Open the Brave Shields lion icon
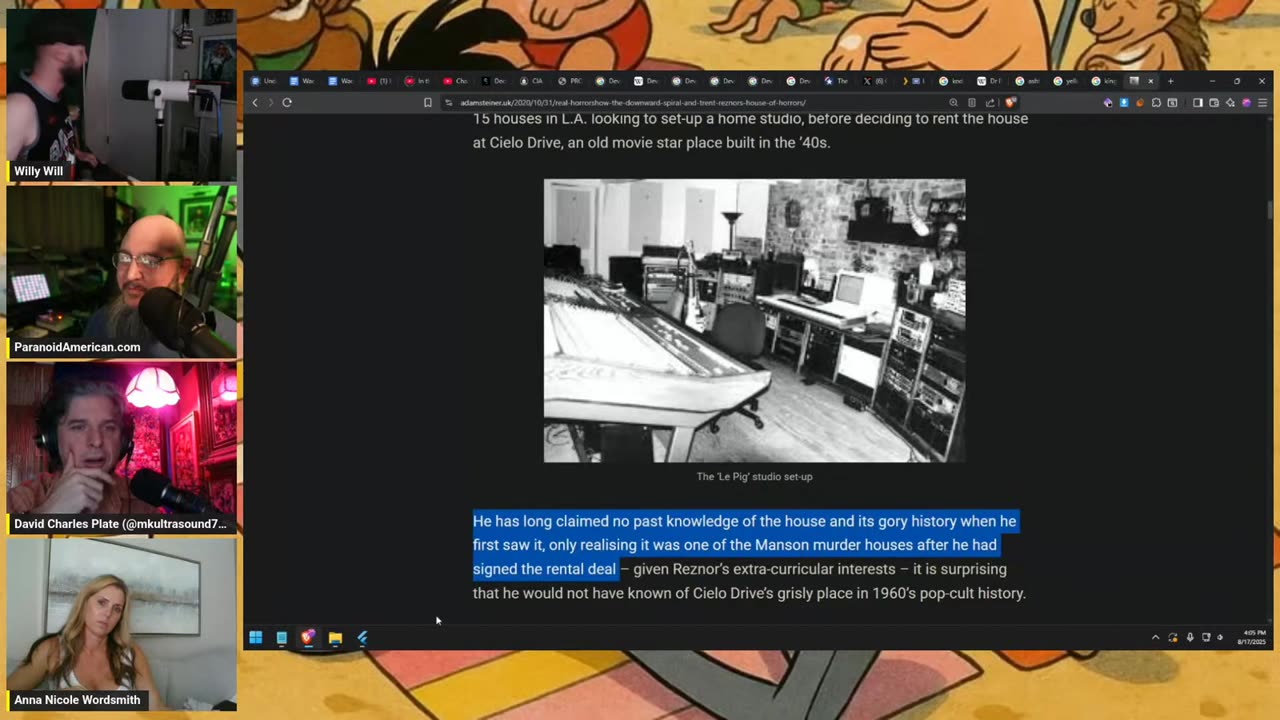This screenshot has height=720, width=1280. point(1011,102)
